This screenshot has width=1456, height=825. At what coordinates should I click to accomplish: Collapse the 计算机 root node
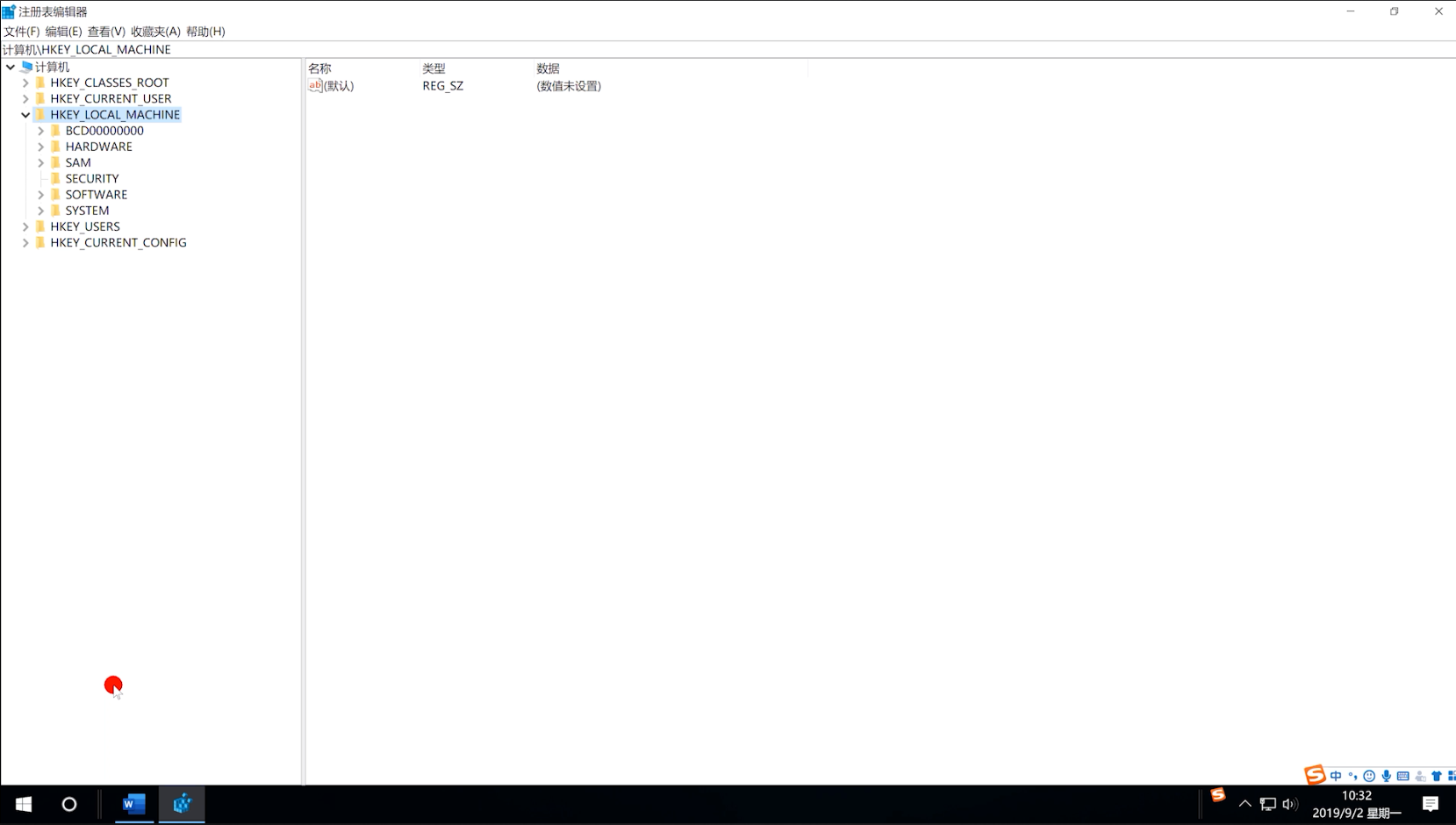11,67
